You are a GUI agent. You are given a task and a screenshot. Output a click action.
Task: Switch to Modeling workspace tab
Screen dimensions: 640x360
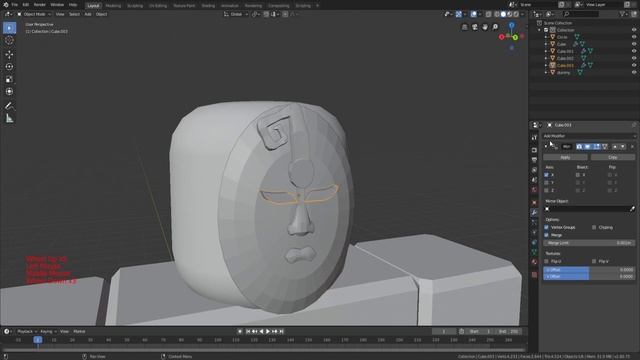point(113,6)
